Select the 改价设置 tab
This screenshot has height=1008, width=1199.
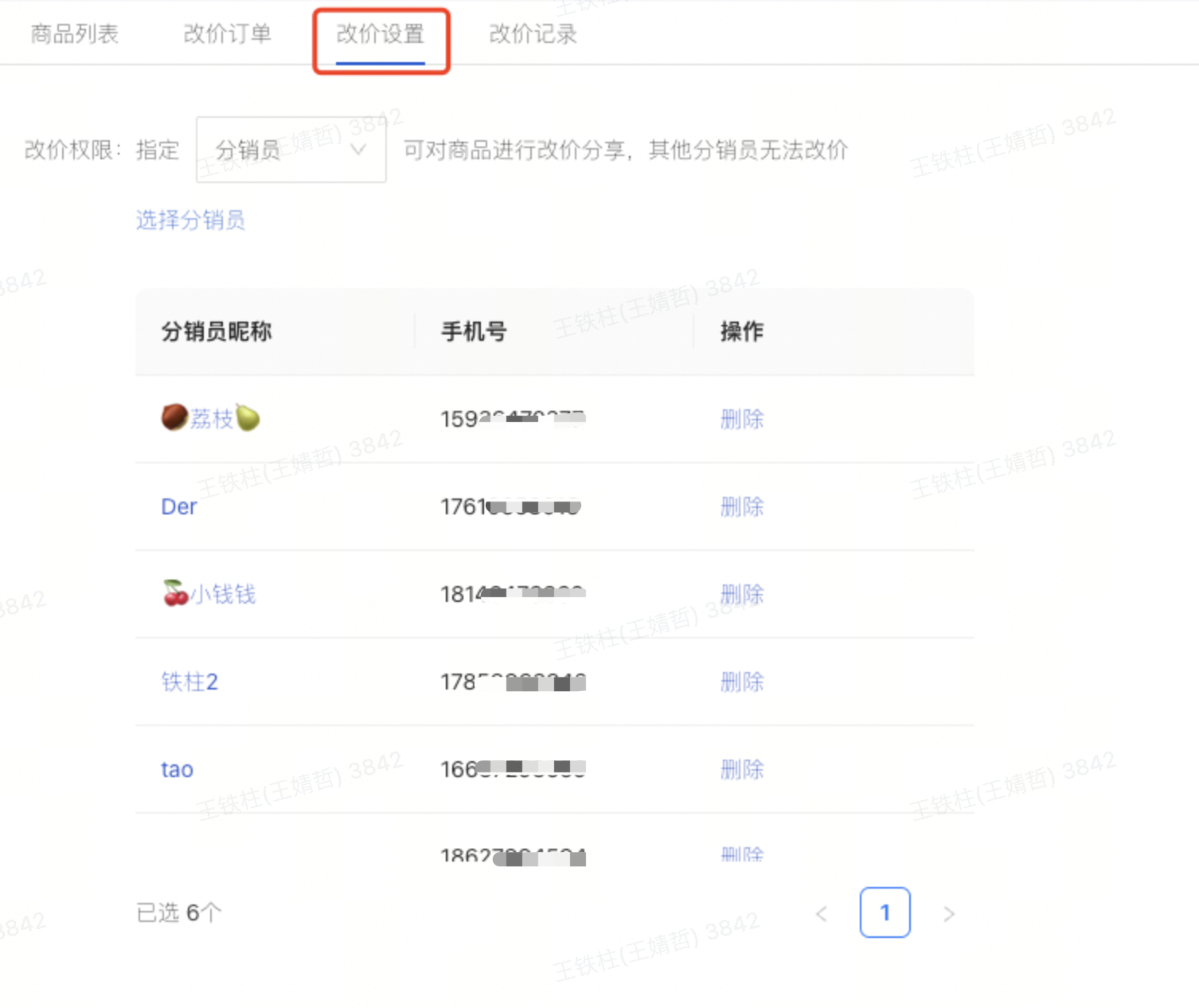381,33
